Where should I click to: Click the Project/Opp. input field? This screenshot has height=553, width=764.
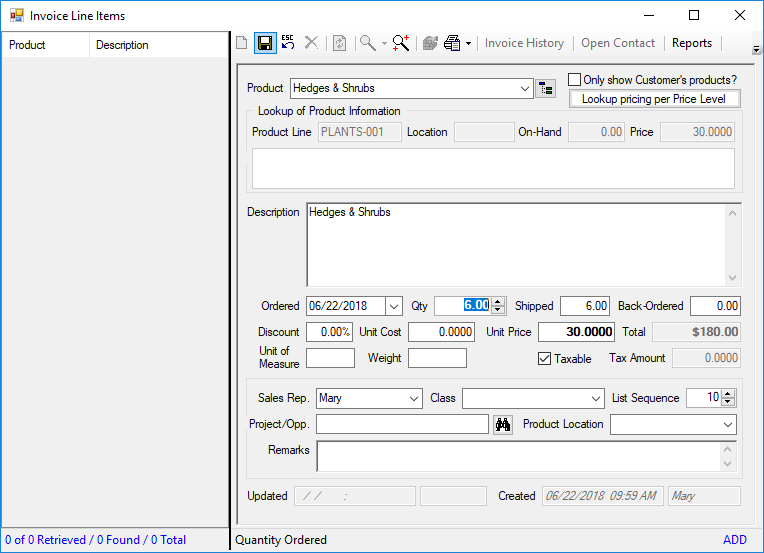[402, 424]
